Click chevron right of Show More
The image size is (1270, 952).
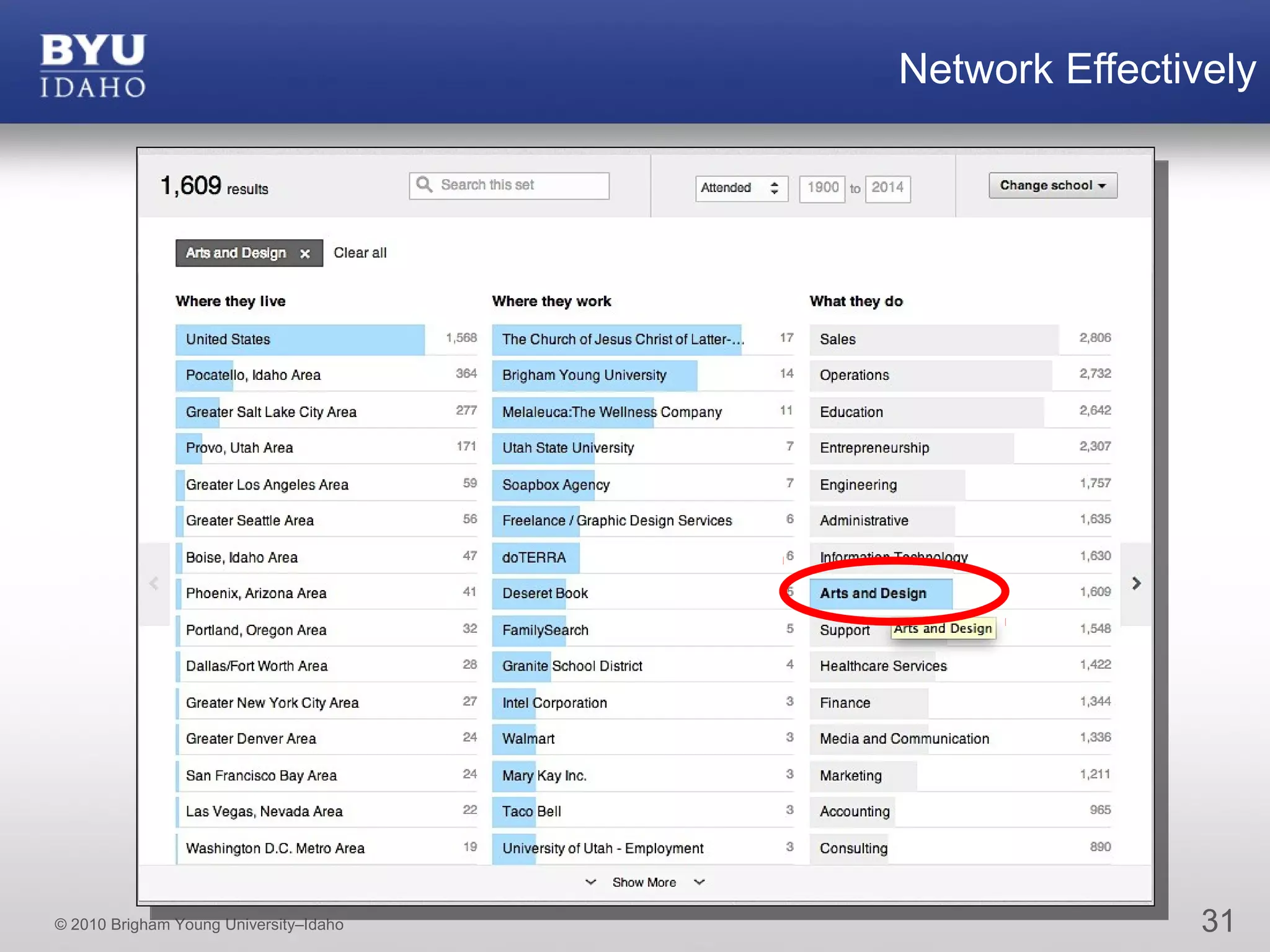pyautogui.click(x=699, y=882)
